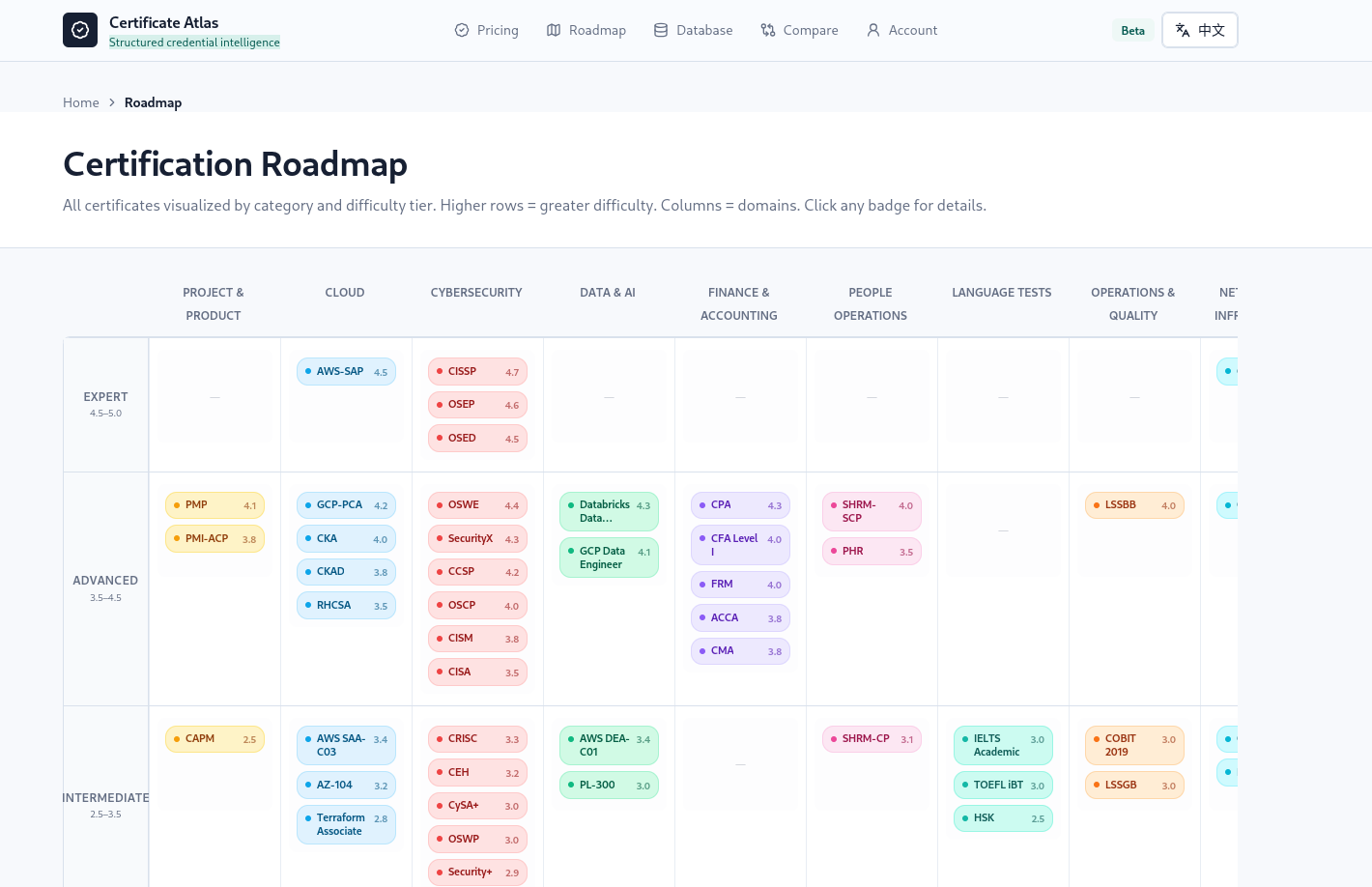Image resolution: width=1372 pixels, height=887 pixels.
Task: Click the OSWE badge
Action: click(x=477, y=505)
